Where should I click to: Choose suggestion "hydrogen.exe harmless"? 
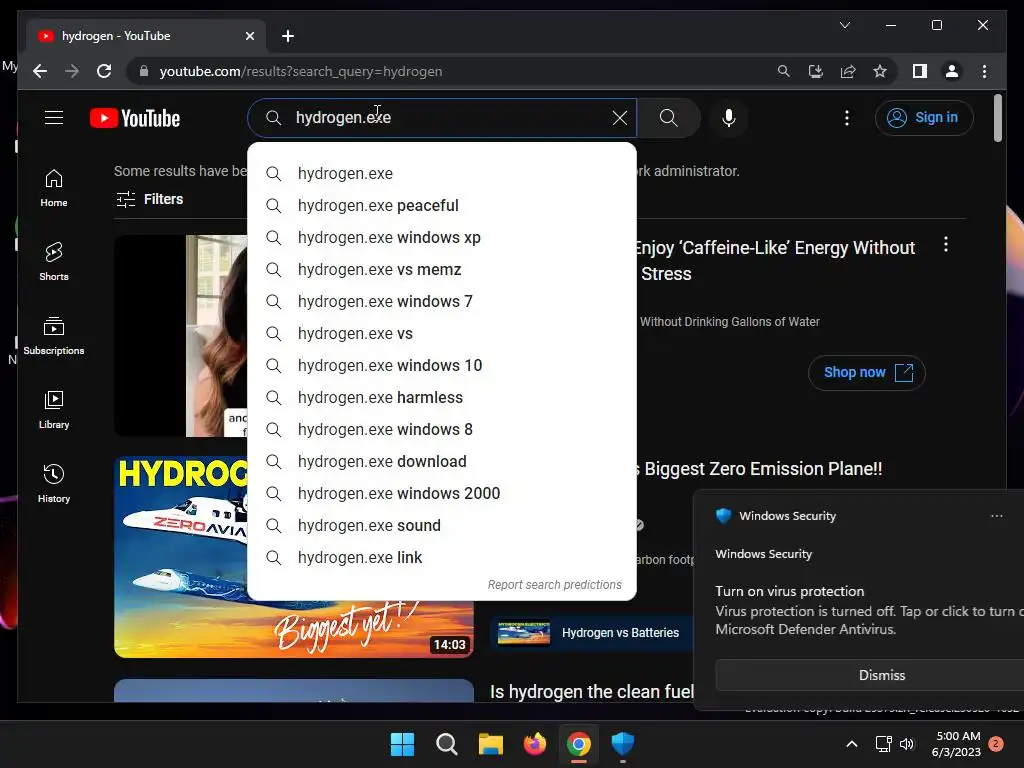pyautogui.click(x=442, y=398)
